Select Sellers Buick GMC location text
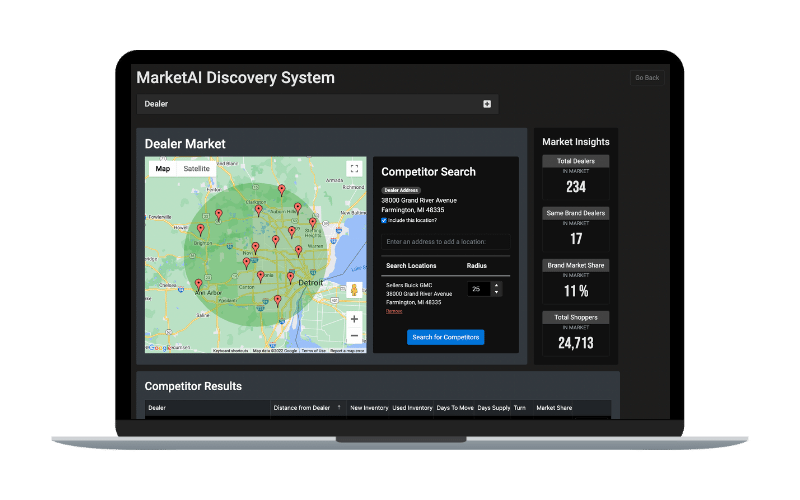The image size is (800, 500). 409,285
